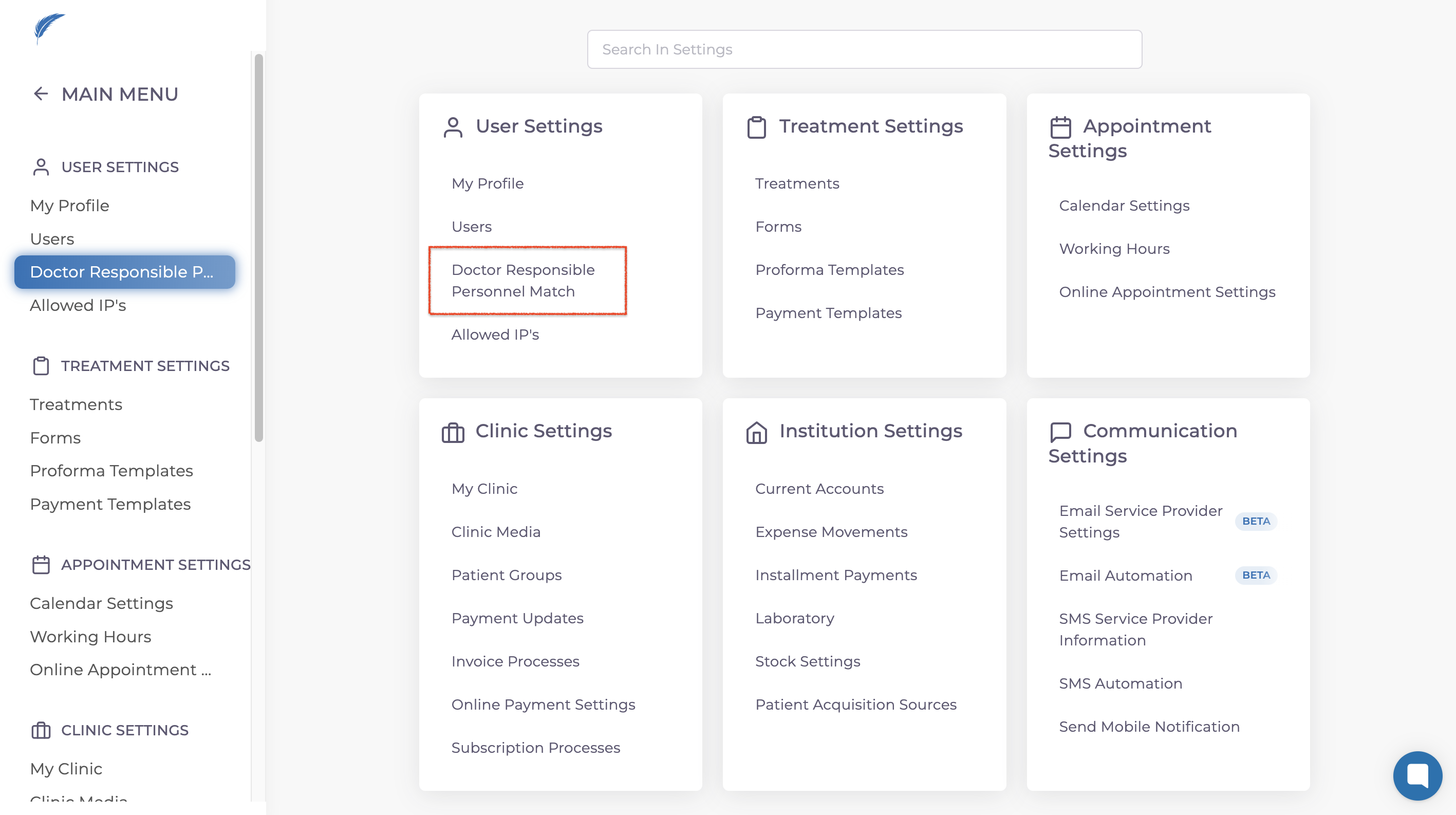Click the Communication Settings speech bubble icon
This screenshot has height=815, width=1456.
point(1060,432)
